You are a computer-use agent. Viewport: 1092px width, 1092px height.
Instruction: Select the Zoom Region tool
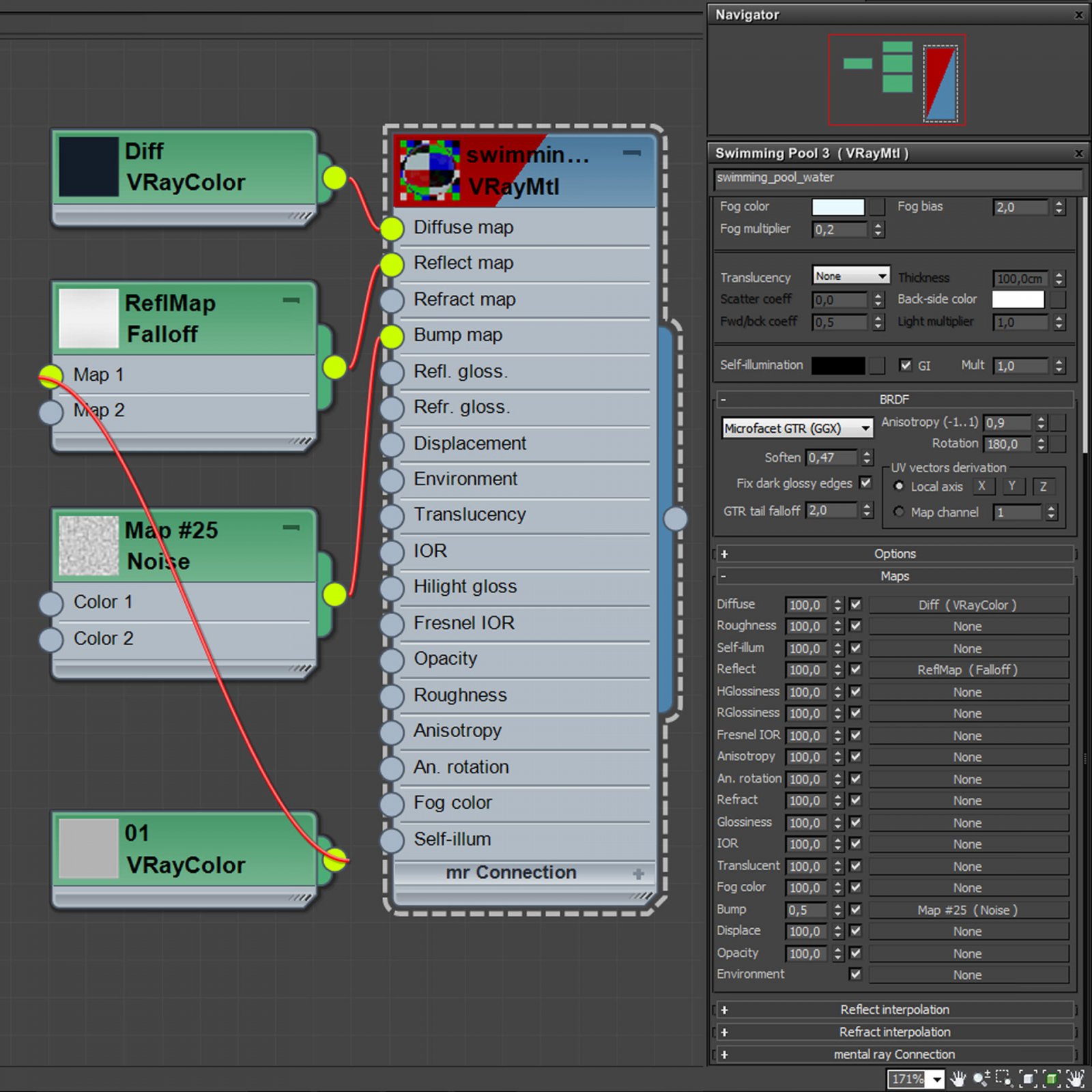point(1002,1078)
